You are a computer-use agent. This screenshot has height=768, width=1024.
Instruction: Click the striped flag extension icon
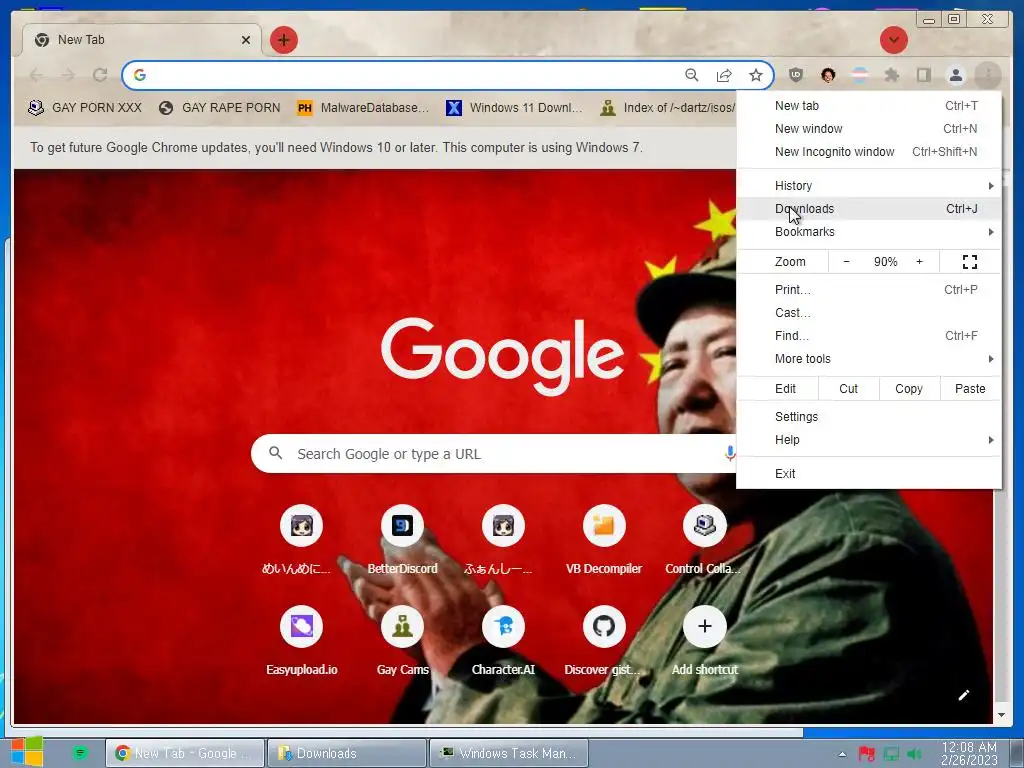(x=860, y=75)
